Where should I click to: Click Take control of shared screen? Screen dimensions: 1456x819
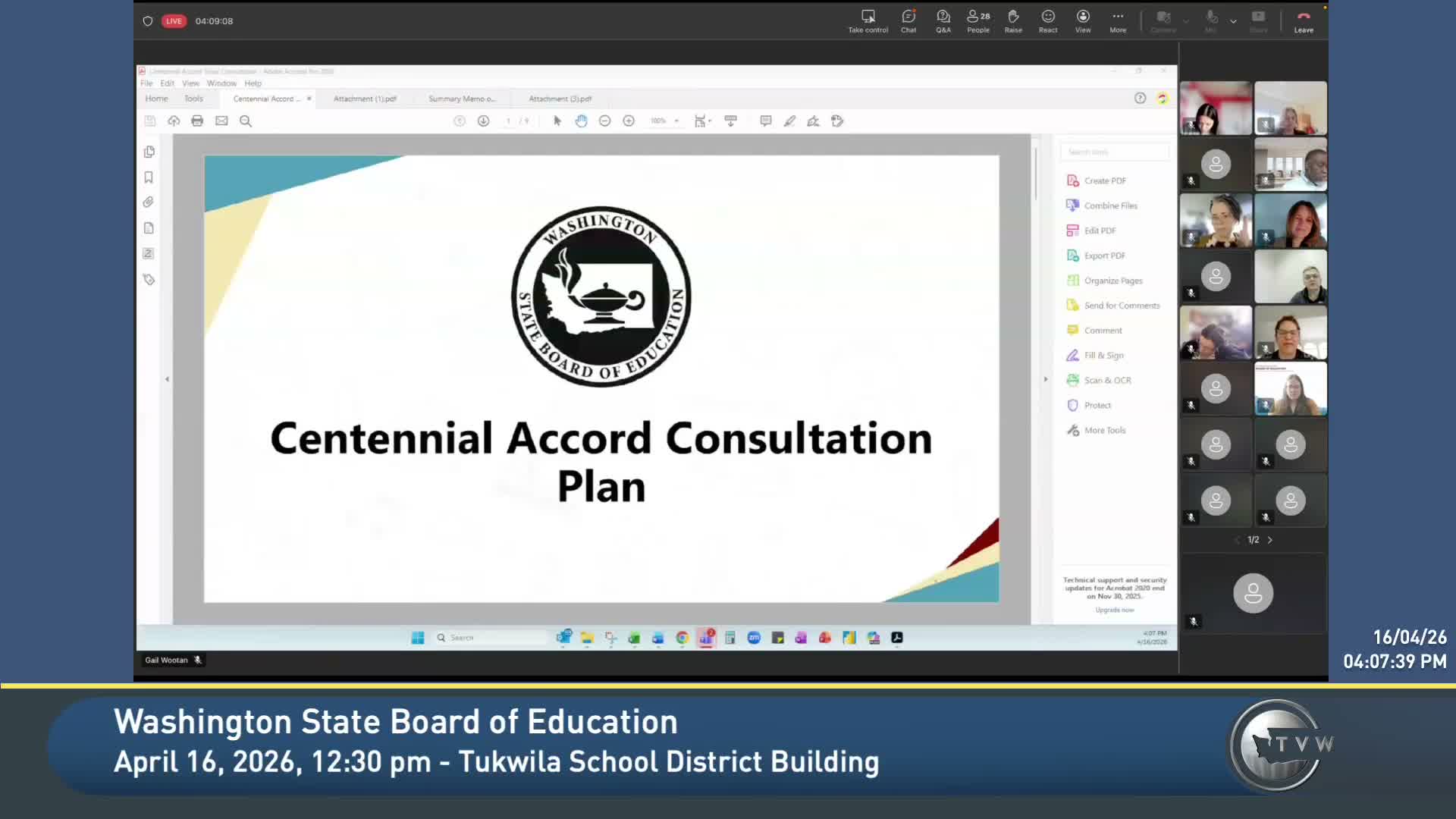pyautogui.click(x=868, y=20)
